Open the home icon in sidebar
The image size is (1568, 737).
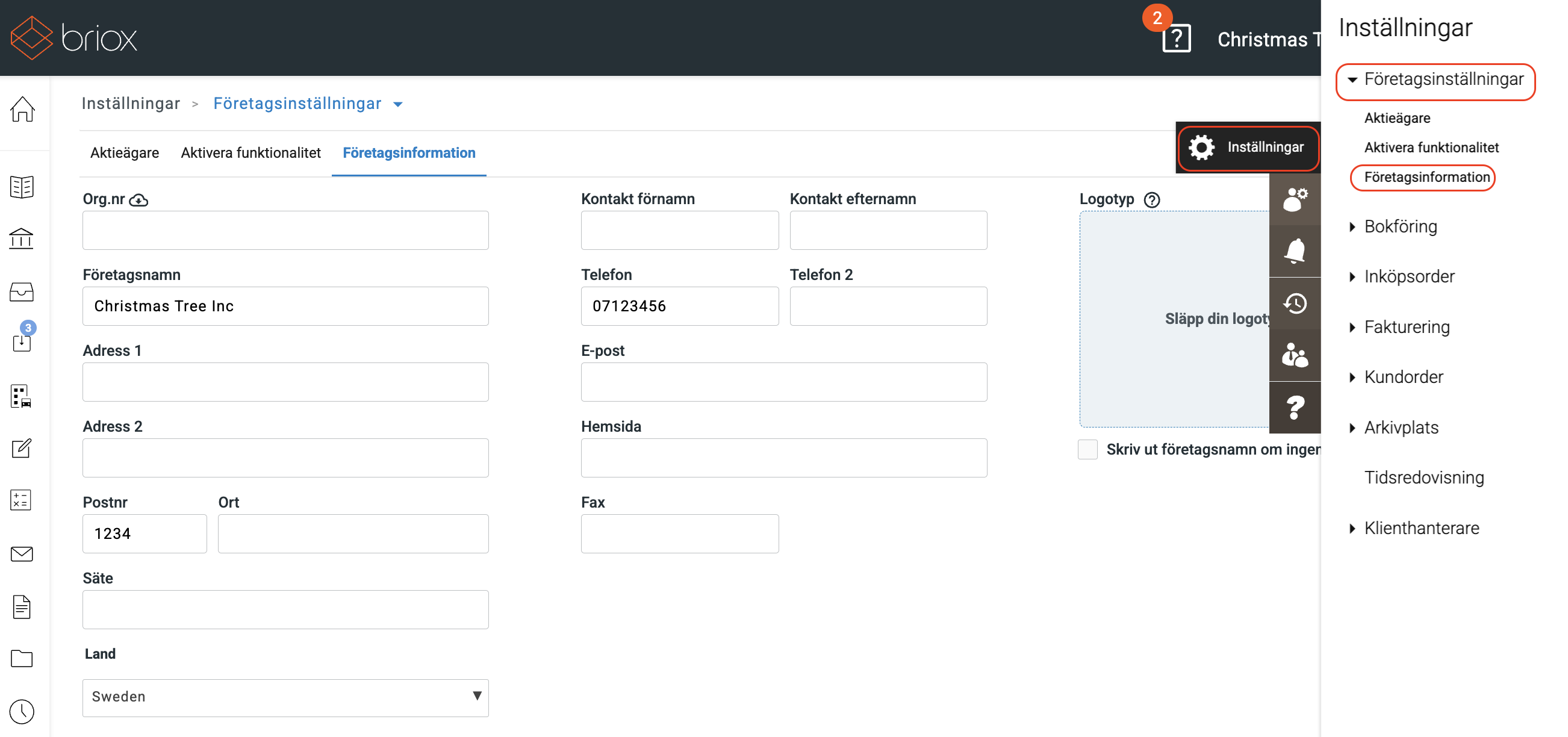(x=22, y=110)
